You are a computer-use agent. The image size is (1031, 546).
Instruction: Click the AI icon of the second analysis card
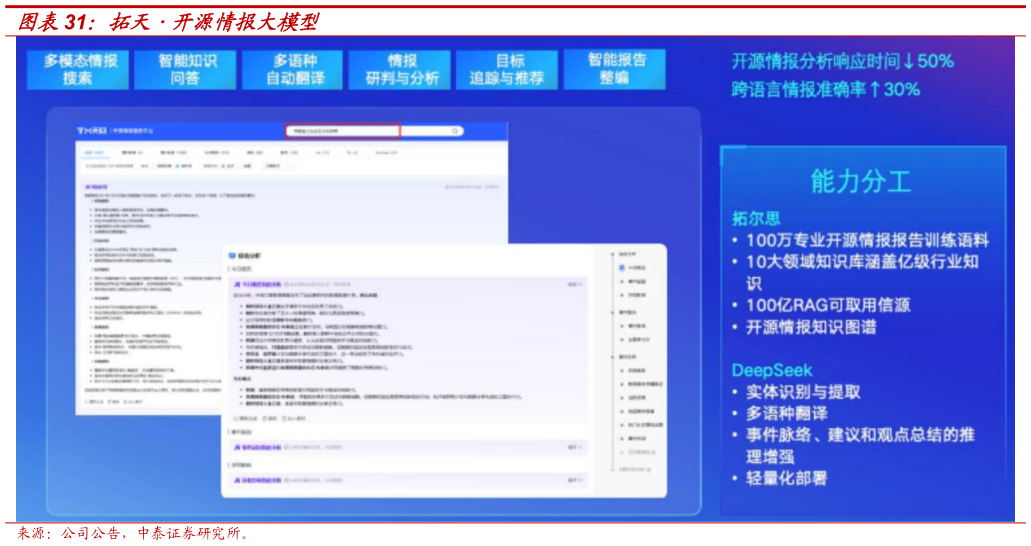(x=237, y=447)
